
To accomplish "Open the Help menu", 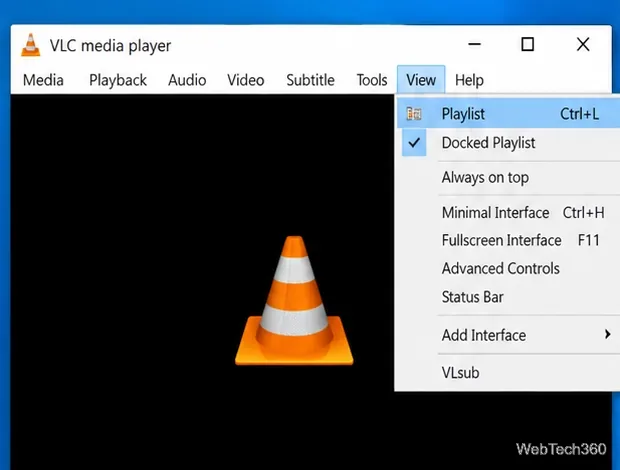I will [469, 80].
